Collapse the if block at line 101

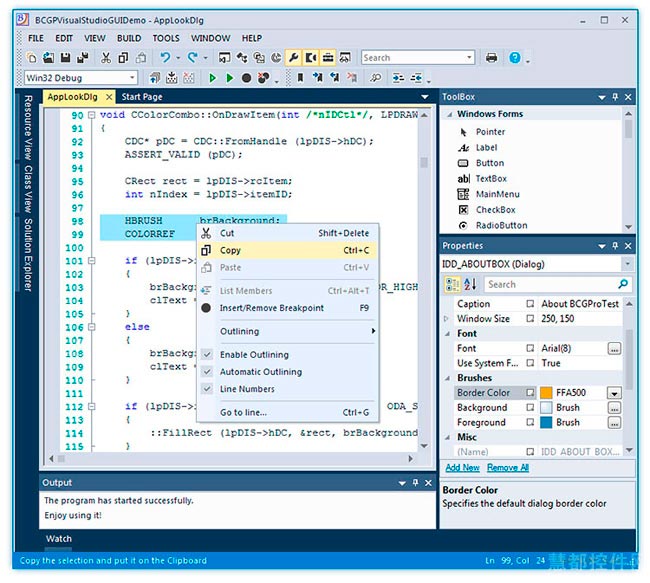(92, 261)
